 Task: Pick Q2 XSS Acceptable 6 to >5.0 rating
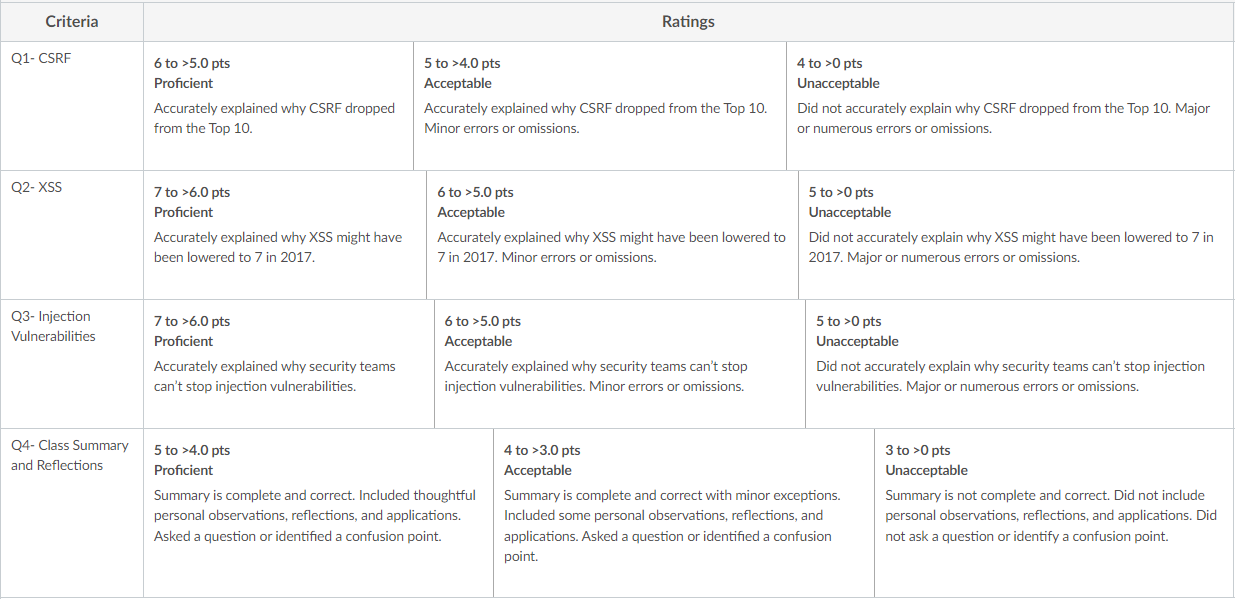(612, 235)
